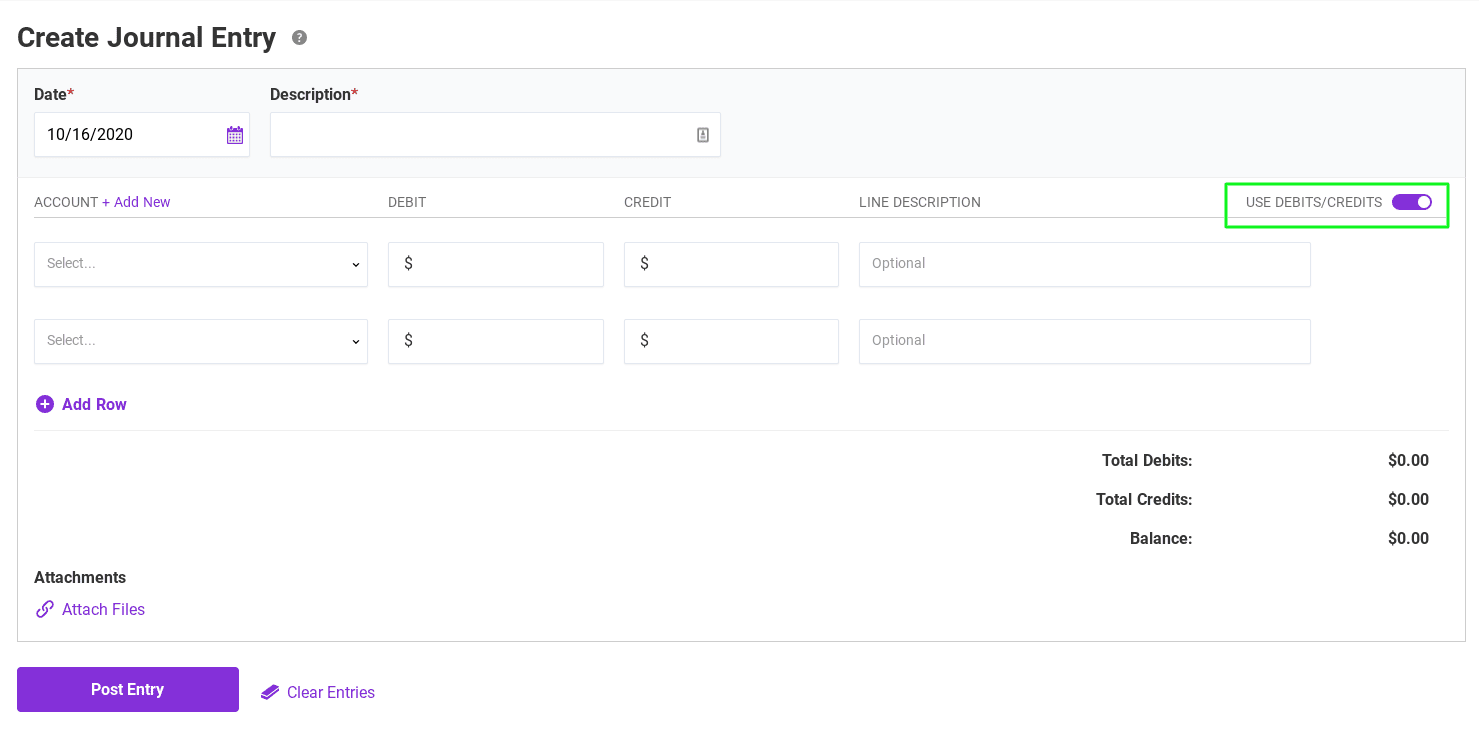Click the ACCOUNT column header
This screenshot has height=735, width=1479.
click(66, 202)
